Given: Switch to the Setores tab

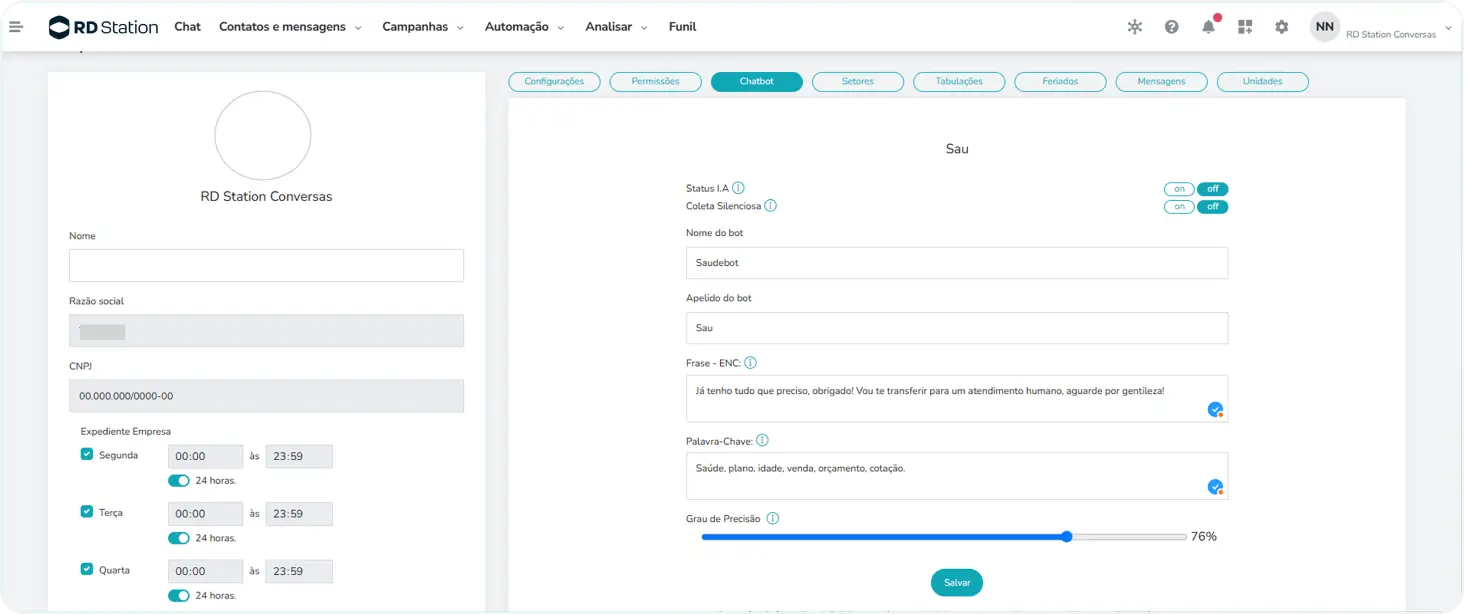Looking at the screenshot, I should (x=858, y=81).
